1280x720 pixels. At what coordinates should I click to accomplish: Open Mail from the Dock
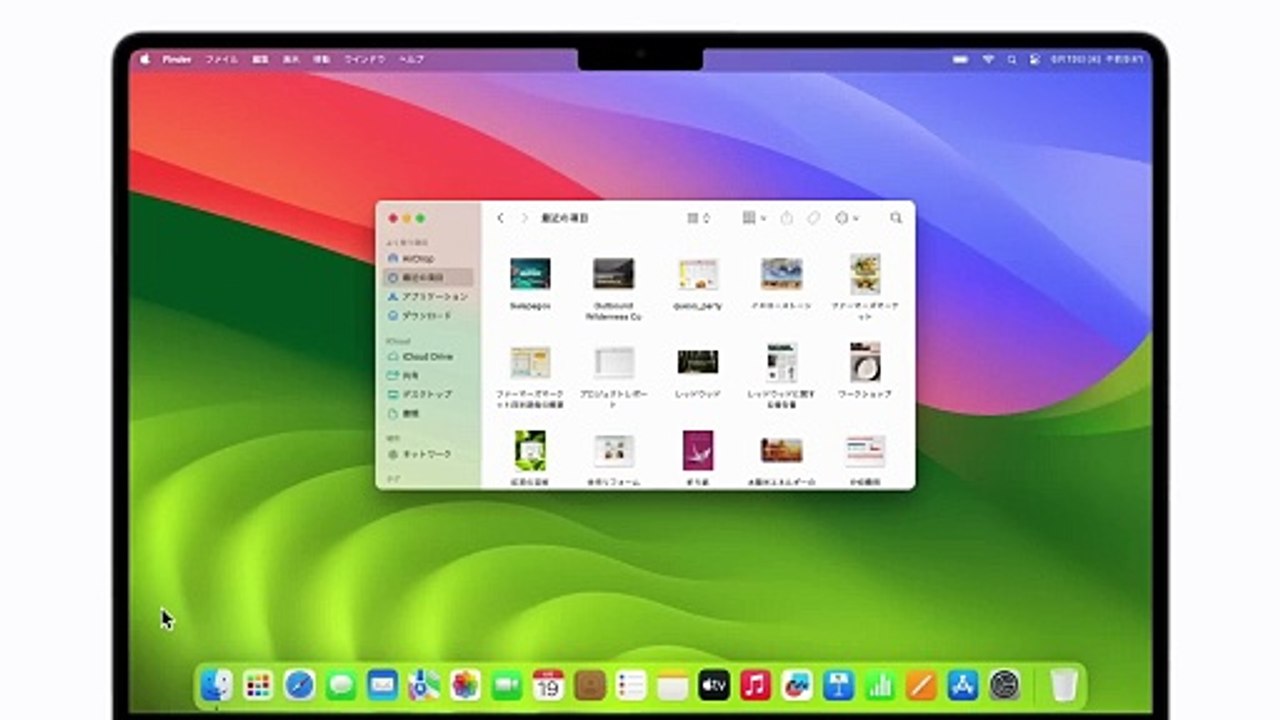[382, 685]
